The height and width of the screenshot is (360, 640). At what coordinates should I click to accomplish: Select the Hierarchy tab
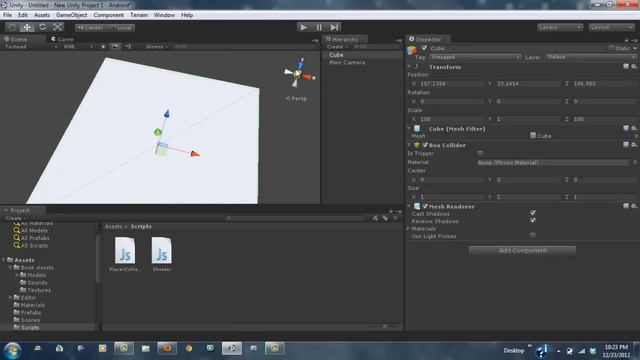click(x=345, y=39)
